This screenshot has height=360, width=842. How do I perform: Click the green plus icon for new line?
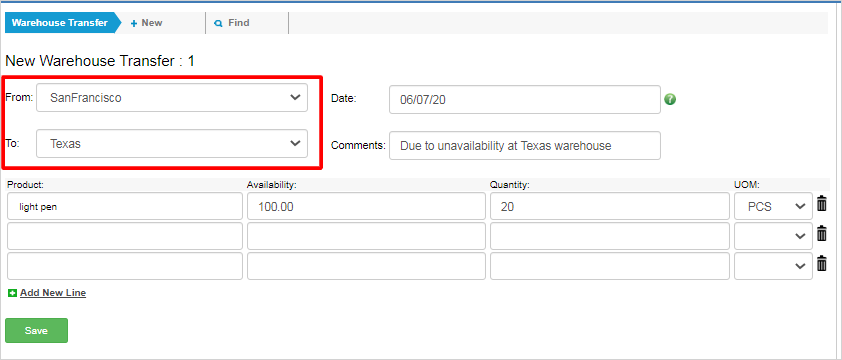12,293
